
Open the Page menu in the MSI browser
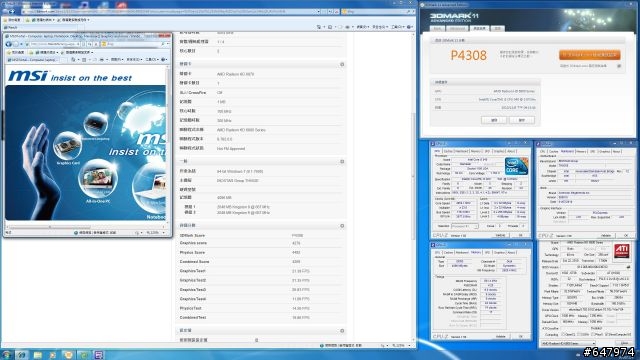tap(117, 60)
